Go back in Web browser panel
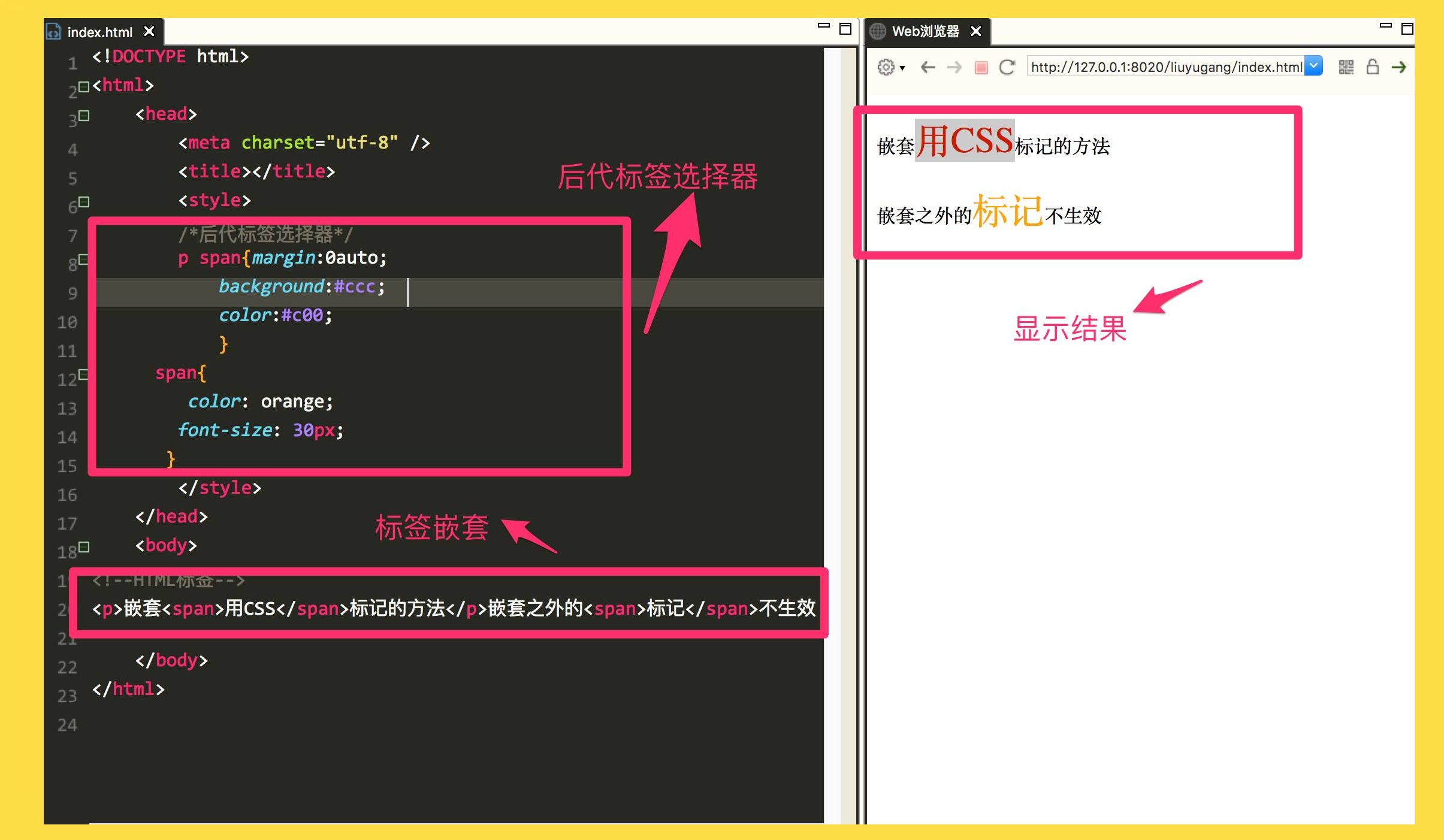The image size is (1444, 840). 928,67
